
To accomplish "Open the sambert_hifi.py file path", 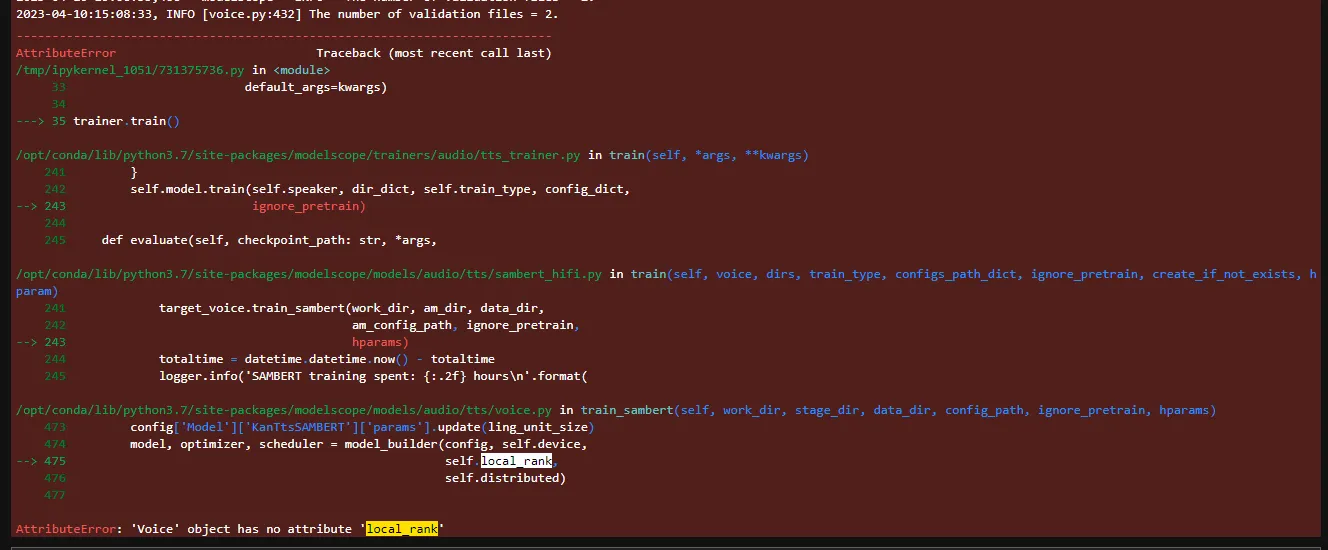I will point(309,274).
